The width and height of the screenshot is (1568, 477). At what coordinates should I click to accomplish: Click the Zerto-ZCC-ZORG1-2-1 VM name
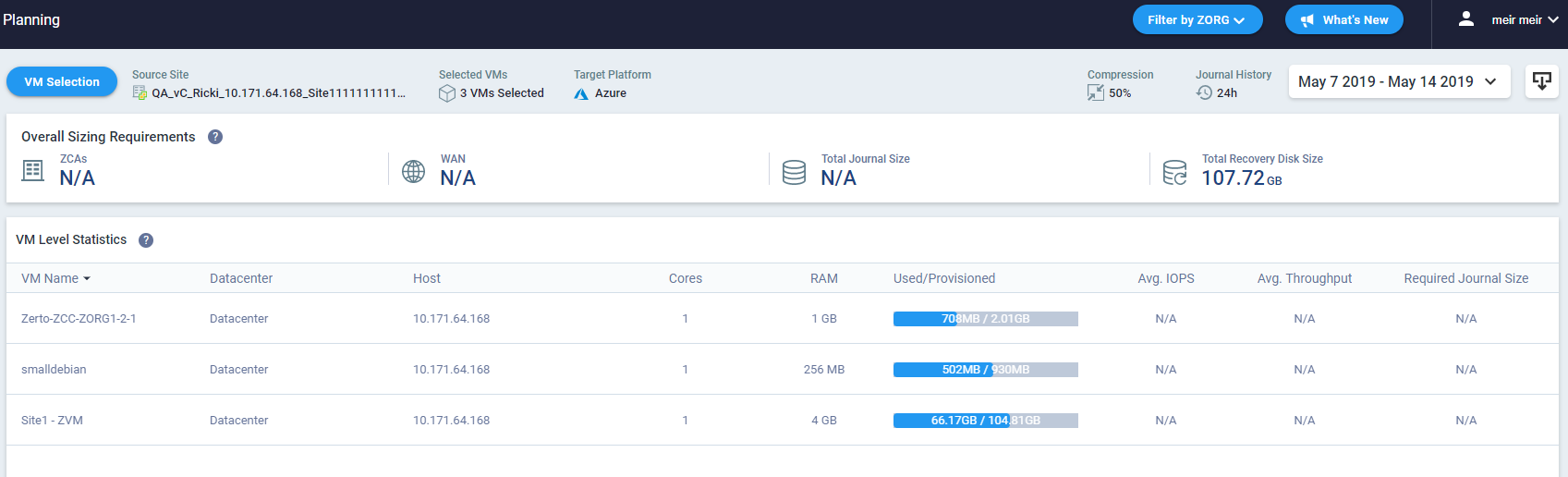(x=79, y=318)
